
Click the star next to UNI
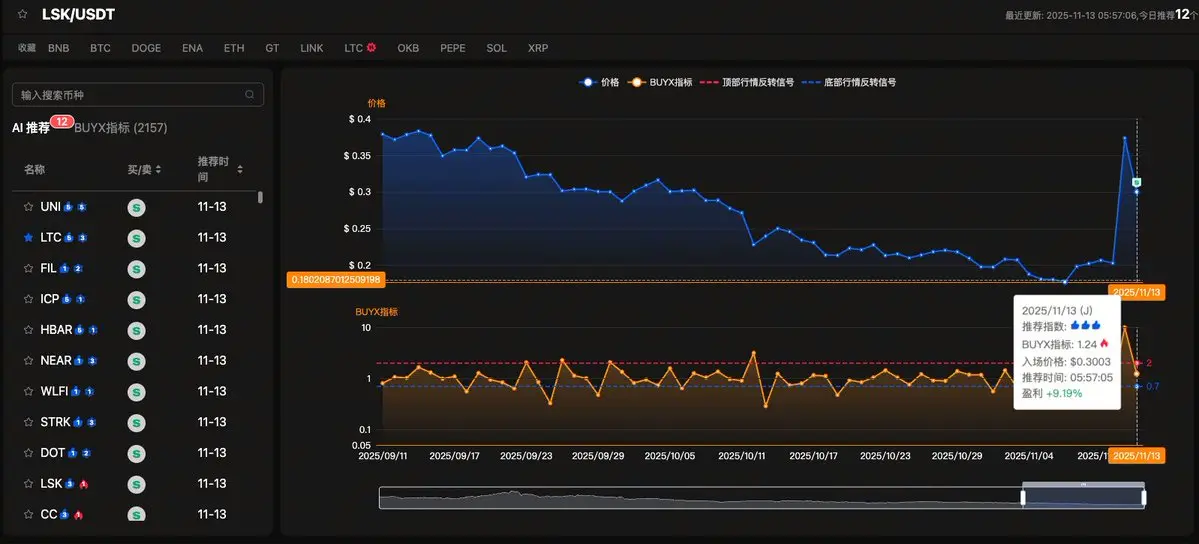pos(29,207)
